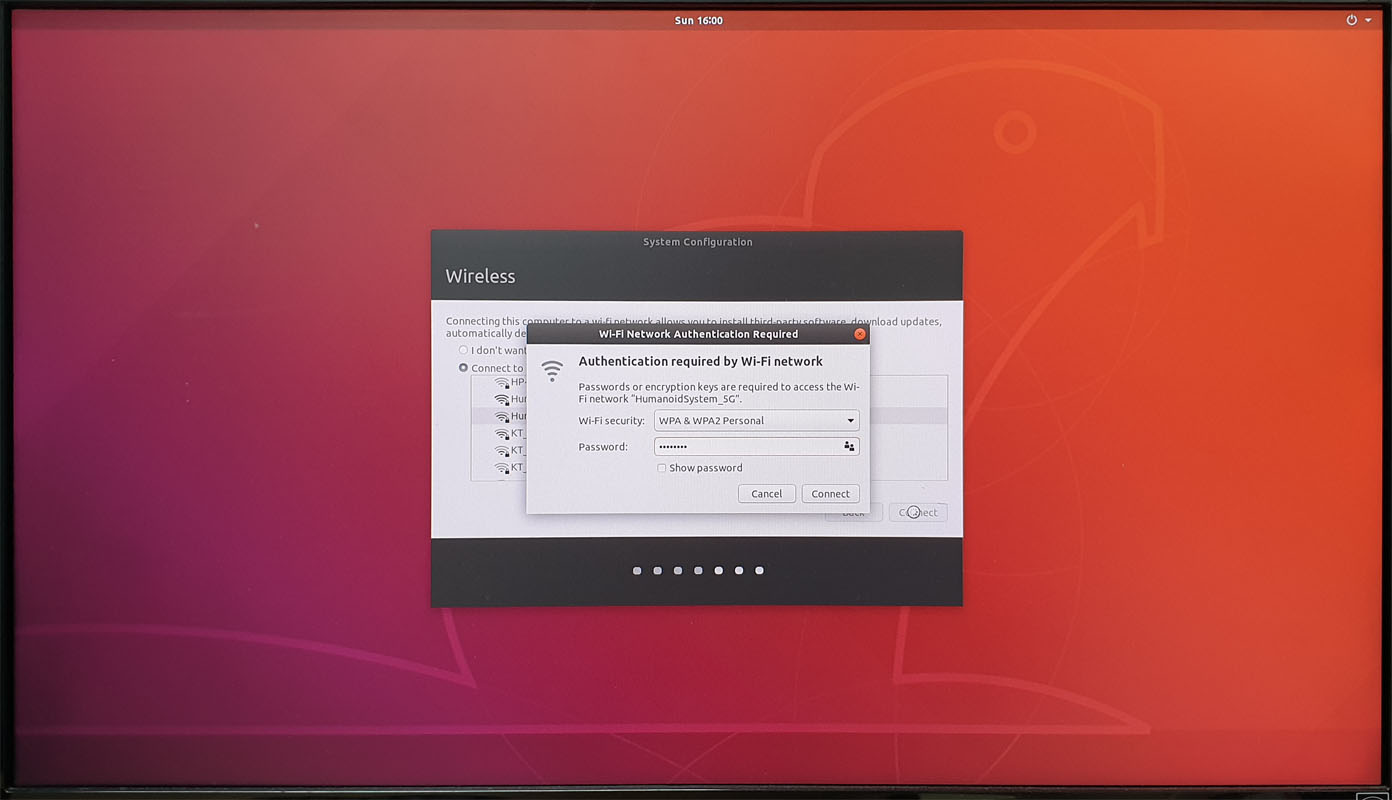Enable the Show password checkbox
Image resolution: width=1392 pixels, height=800 pixels.
point(661,468)
